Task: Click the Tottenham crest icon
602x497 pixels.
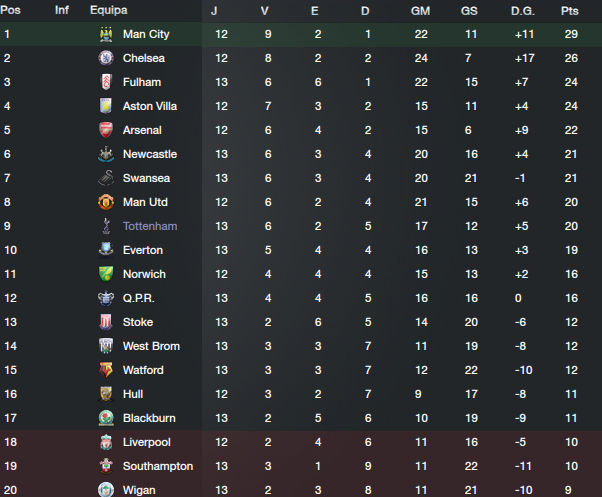Action: click(105, 226)
